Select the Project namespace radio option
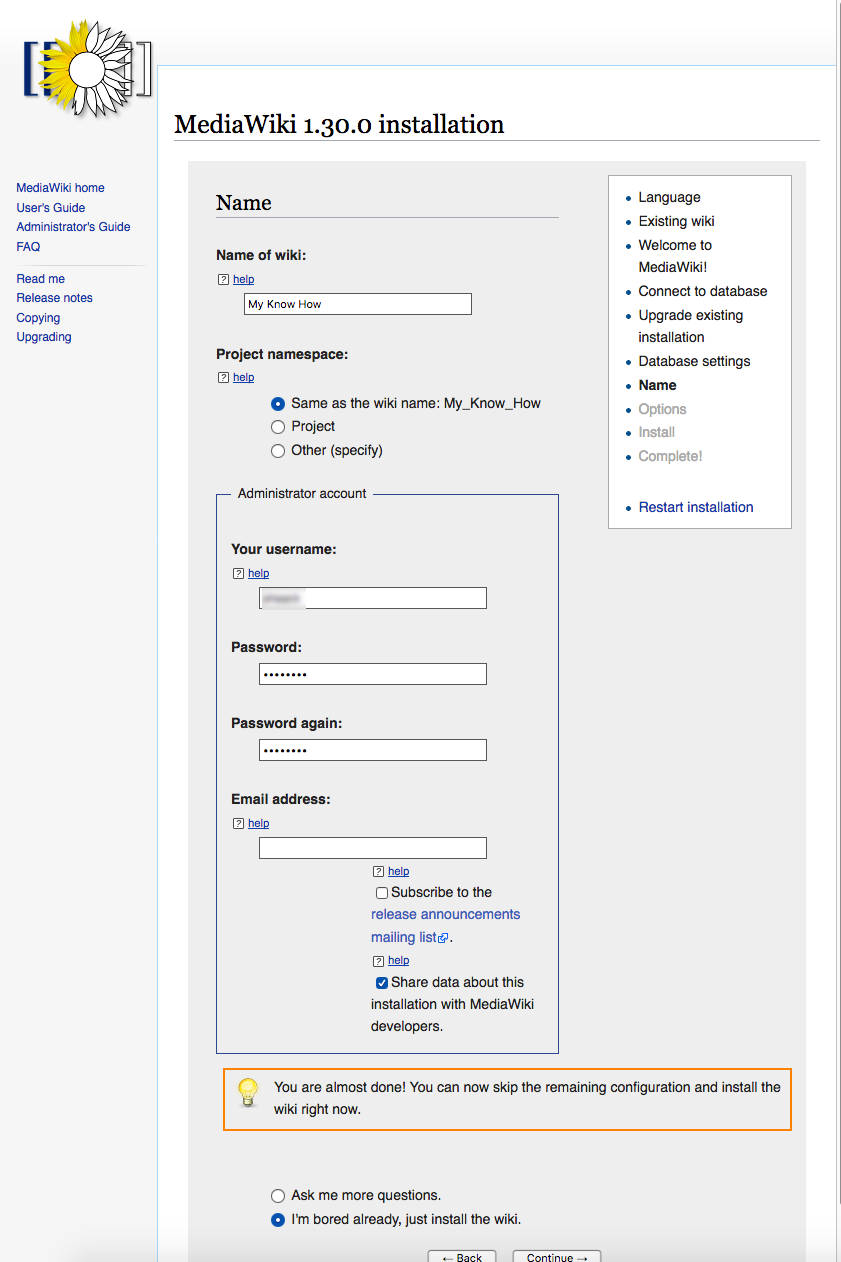This screenshot has width=841, height=1262. pyautogui.click(x=278, y=427)
